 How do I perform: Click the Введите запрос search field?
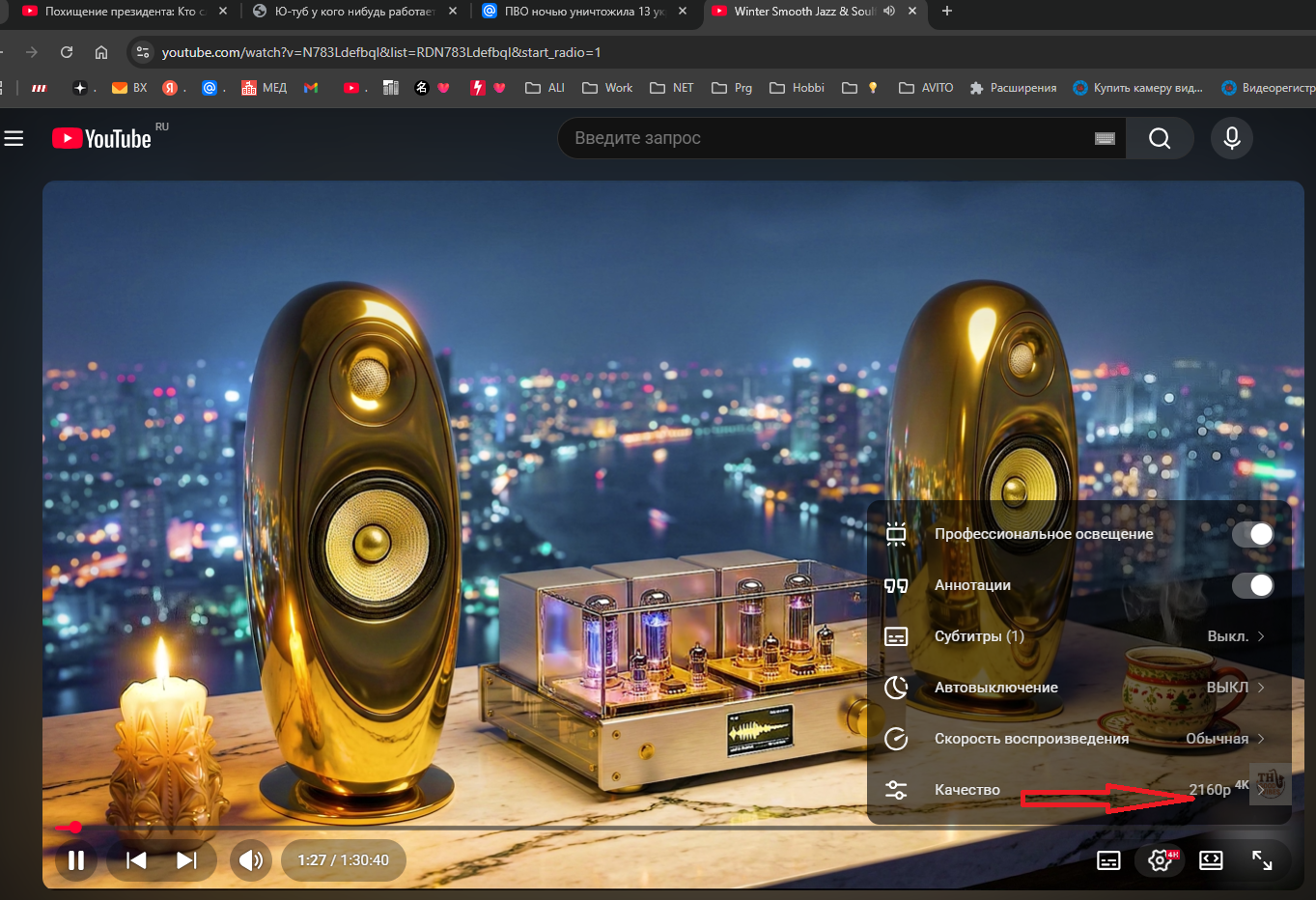(x=821, y=138)
